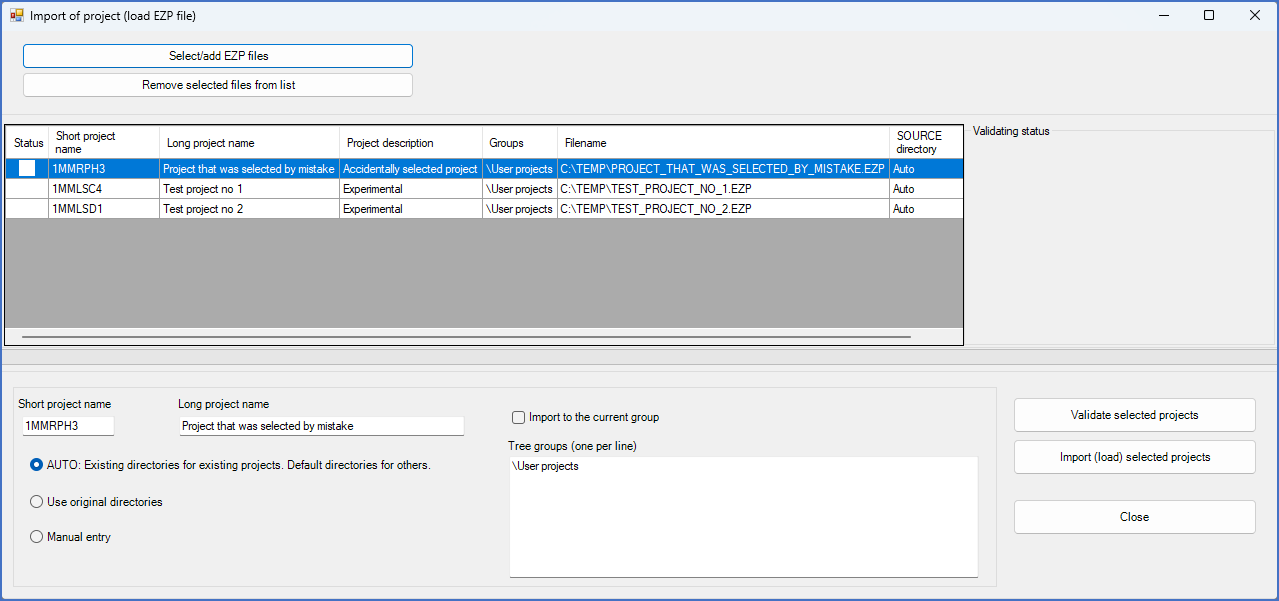
Task: Click horizontal scrollbar under project list
Action: 465,337
